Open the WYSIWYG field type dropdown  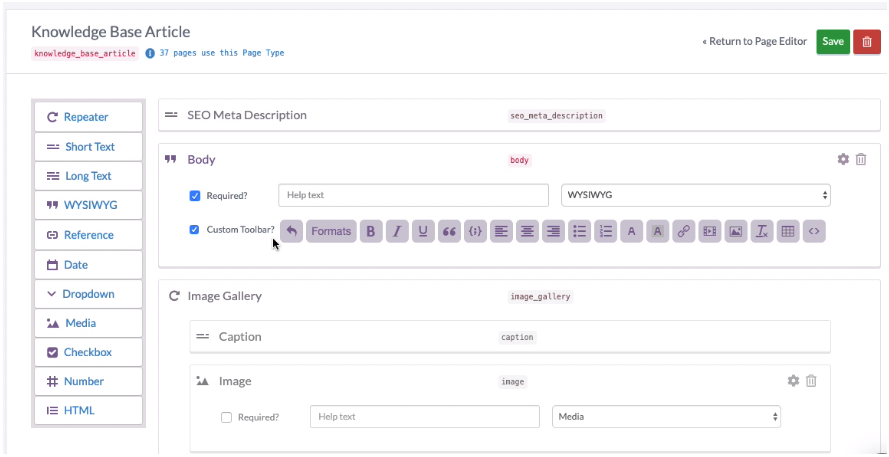[x=696, y=195]
